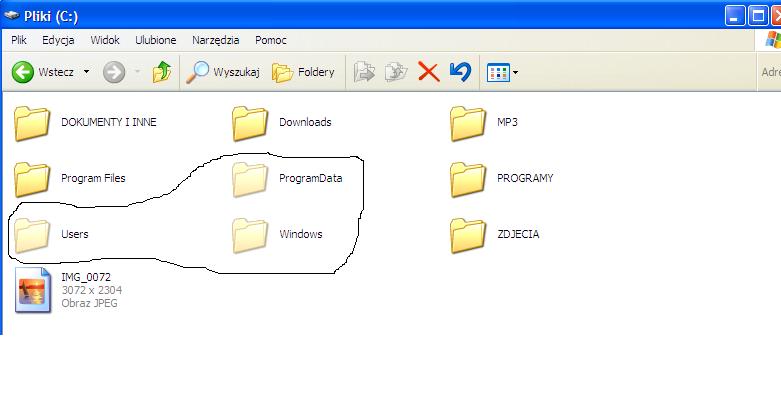Expand the Views dropdown arrow
Viewport: 781px width, 400px height.
pos(515,73)
